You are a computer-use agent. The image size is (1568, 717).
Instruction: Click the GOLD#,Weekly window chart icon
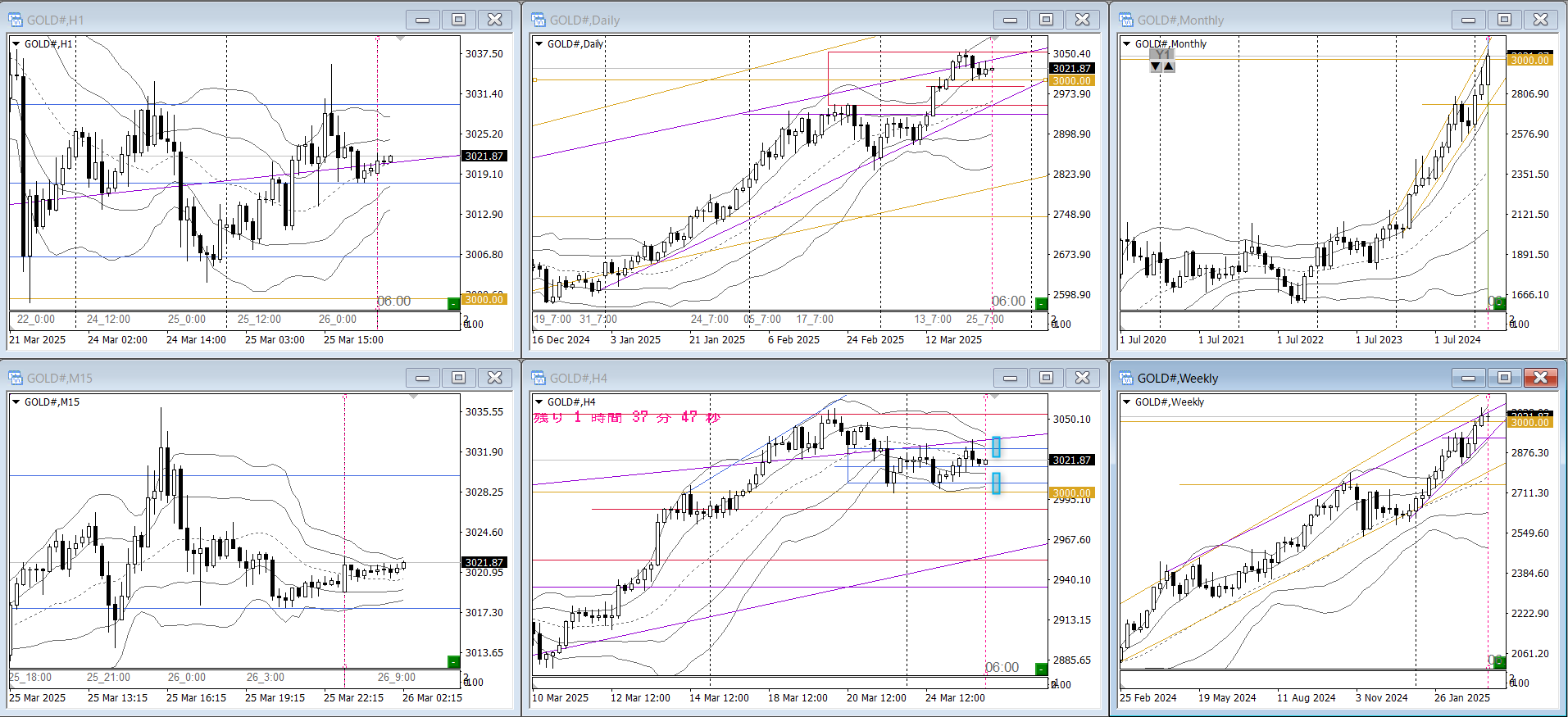[x=1126, y=378]
